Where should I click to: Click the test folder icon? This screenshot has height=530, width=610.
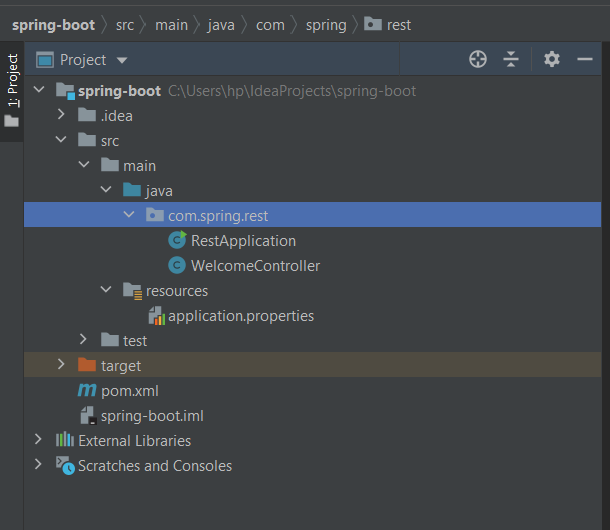[110, 340]
